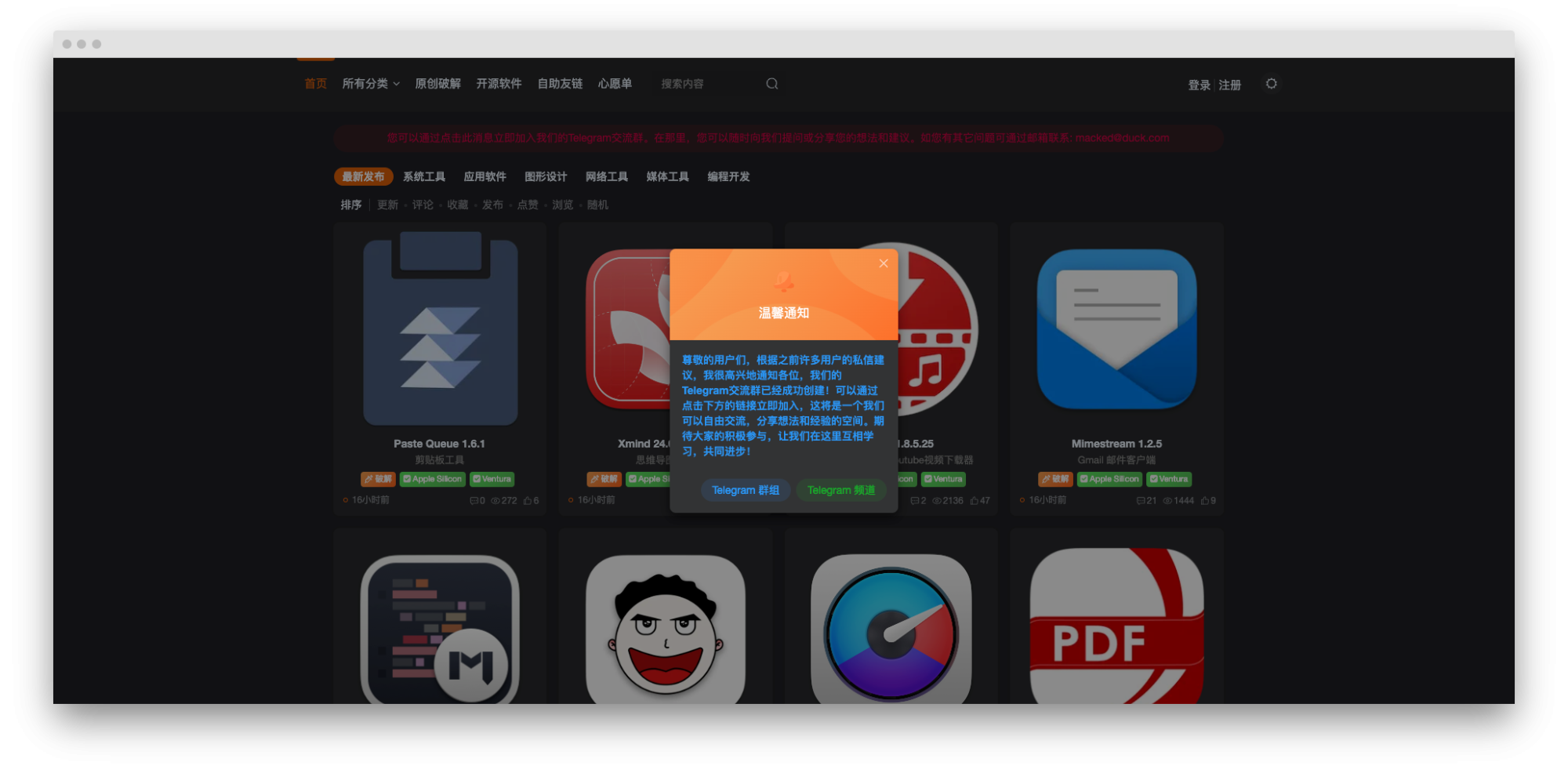This screenshot has width=1568, height=780.
Task: Expand the 所有分类 dropdown
Action: (x=370, y=83)
